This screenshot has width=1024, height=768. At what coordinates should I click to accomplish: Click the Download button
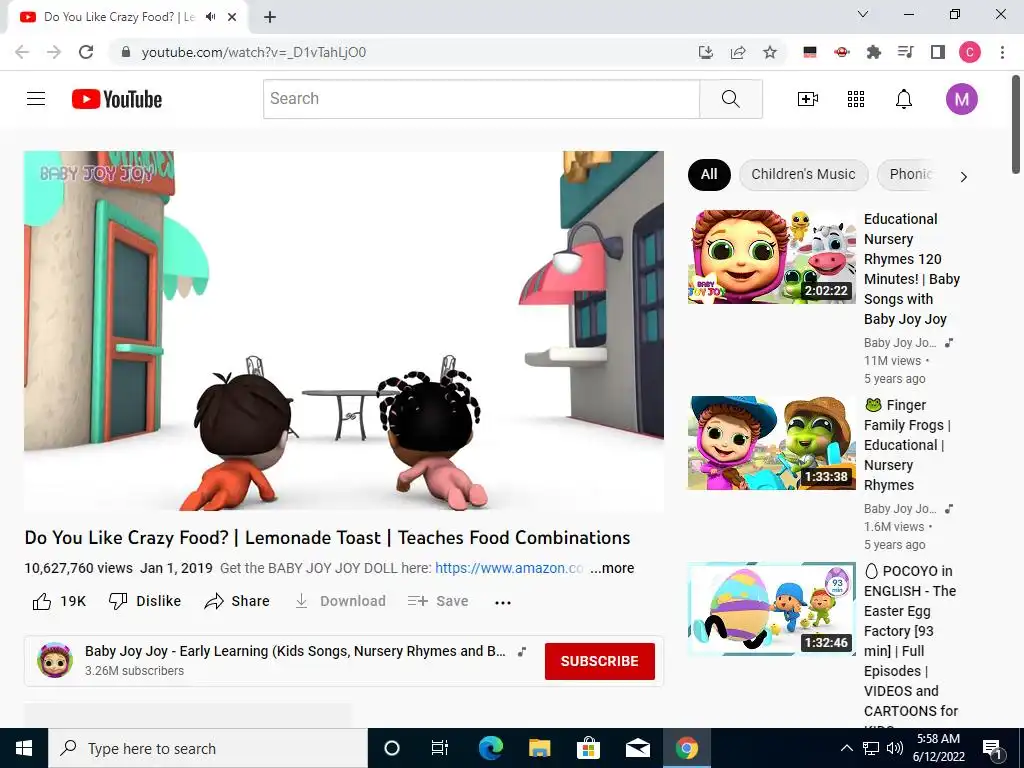click(340, 601)
